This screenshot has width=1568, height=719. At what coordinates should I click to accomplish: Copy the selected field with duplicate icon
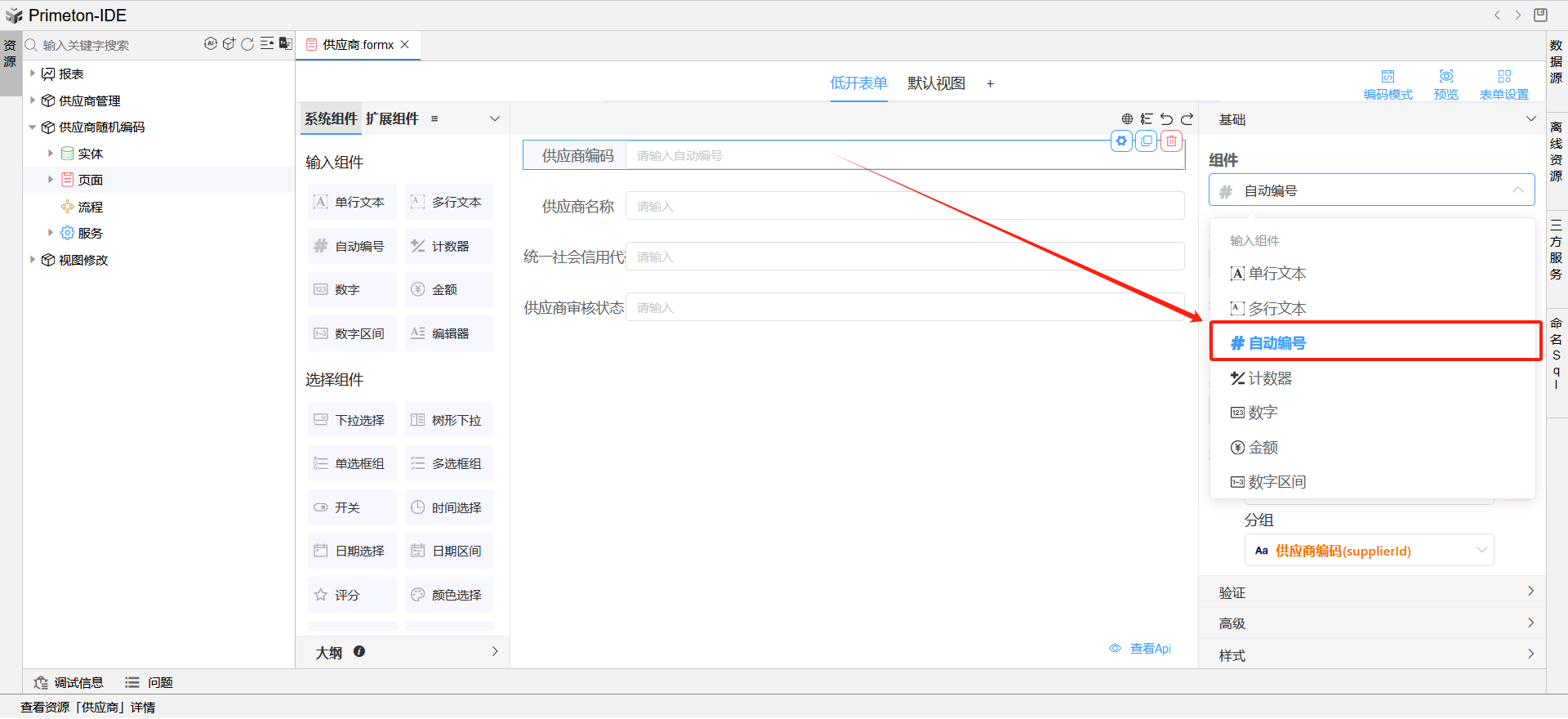click(x=1147, y=141)
